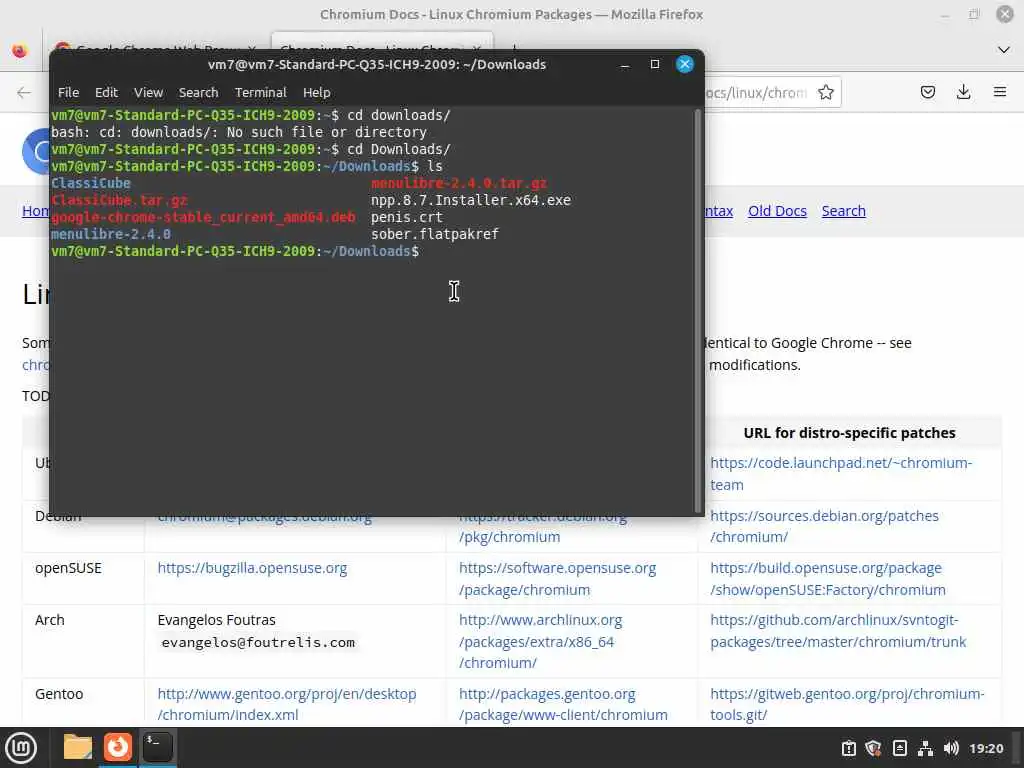The width and height of the screenshot is (1024, 768).
Task: Click terminal prompt line after Downloads$
Action: pos(235,251)
